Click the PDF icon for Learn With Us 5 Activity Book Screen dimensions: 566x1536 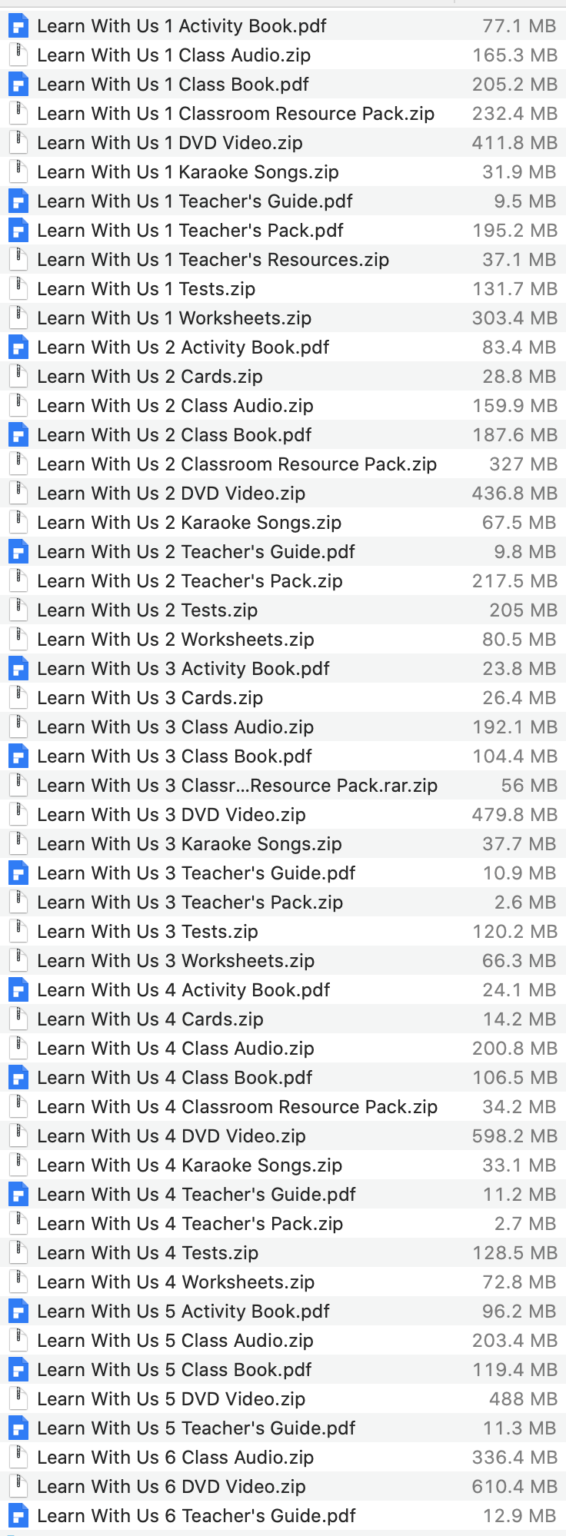click(x=17, y=1311)
